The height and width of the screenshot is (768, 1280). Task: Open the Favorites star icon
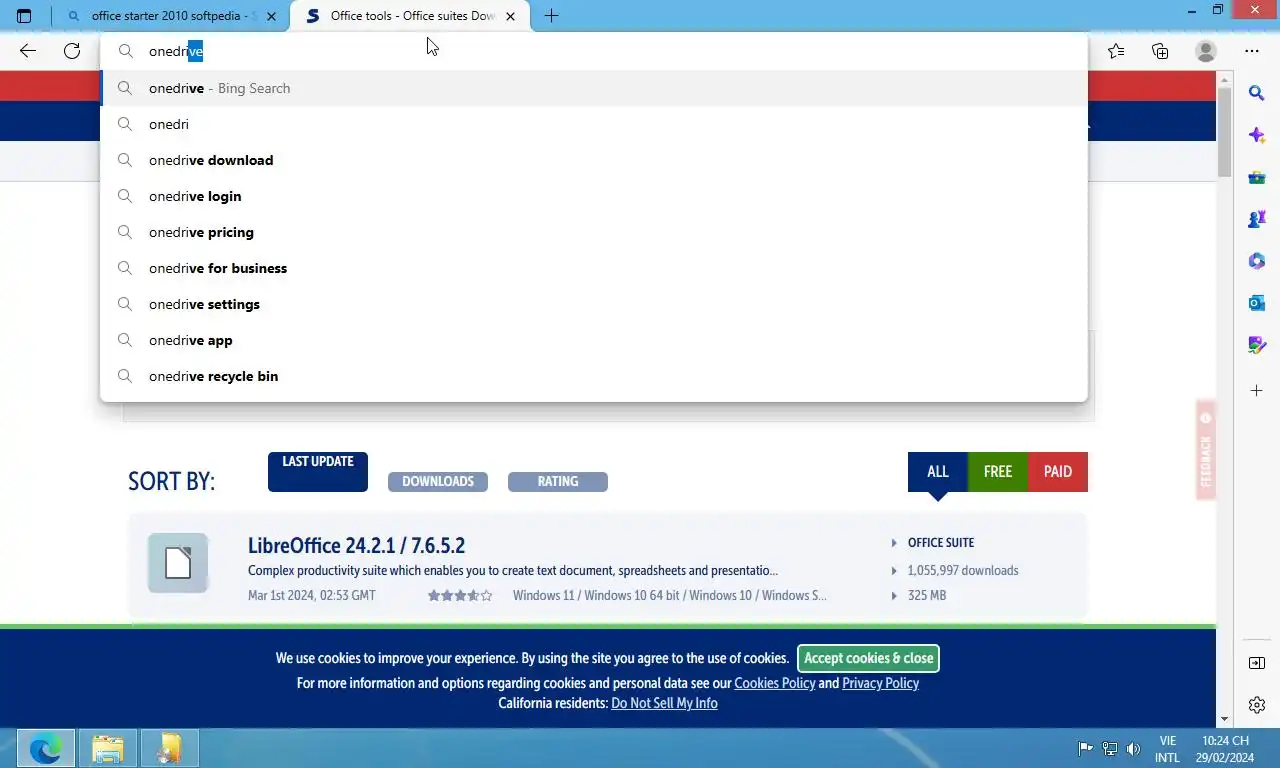tap(1116, 51)
